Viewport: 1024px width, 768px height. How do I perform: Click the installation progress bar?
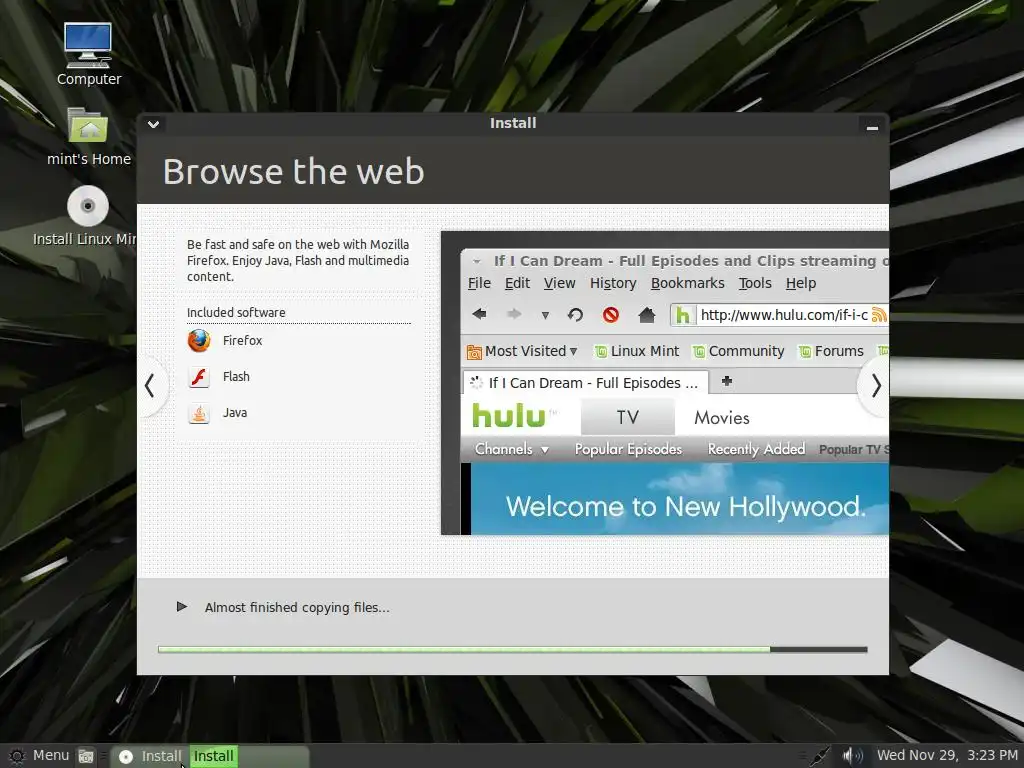[x=513, y=649]
